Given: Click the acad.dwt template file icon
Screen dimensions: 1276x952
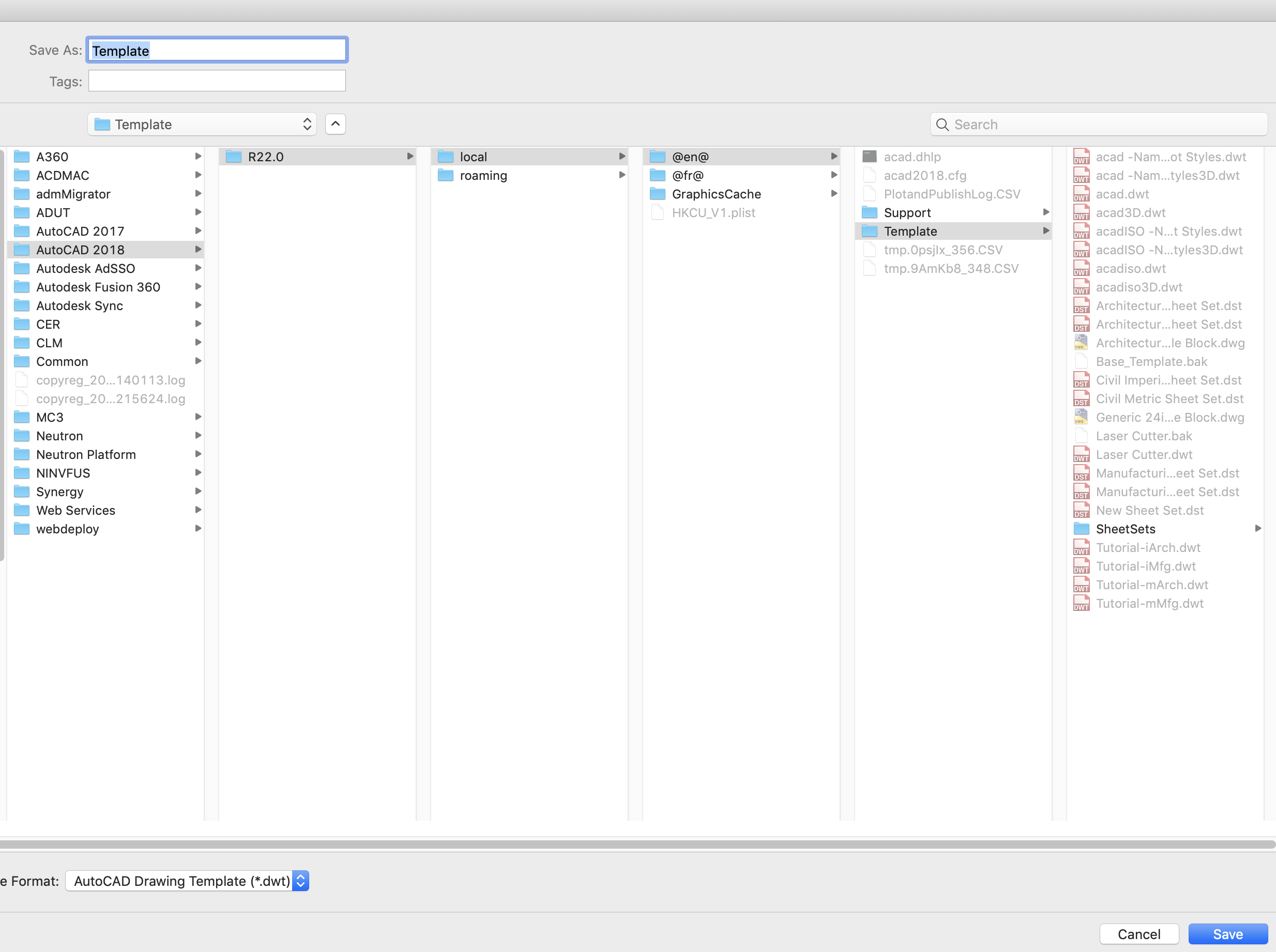Looking at the screenshot, I should [x=1081, y=194].
